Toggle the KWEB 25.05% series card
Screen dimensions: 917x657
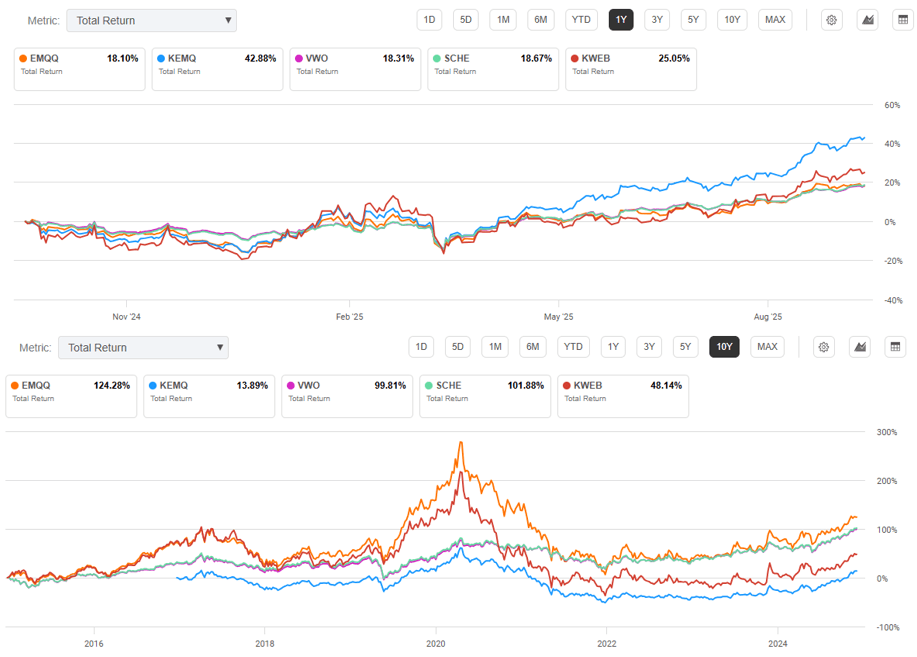(630, 69)
